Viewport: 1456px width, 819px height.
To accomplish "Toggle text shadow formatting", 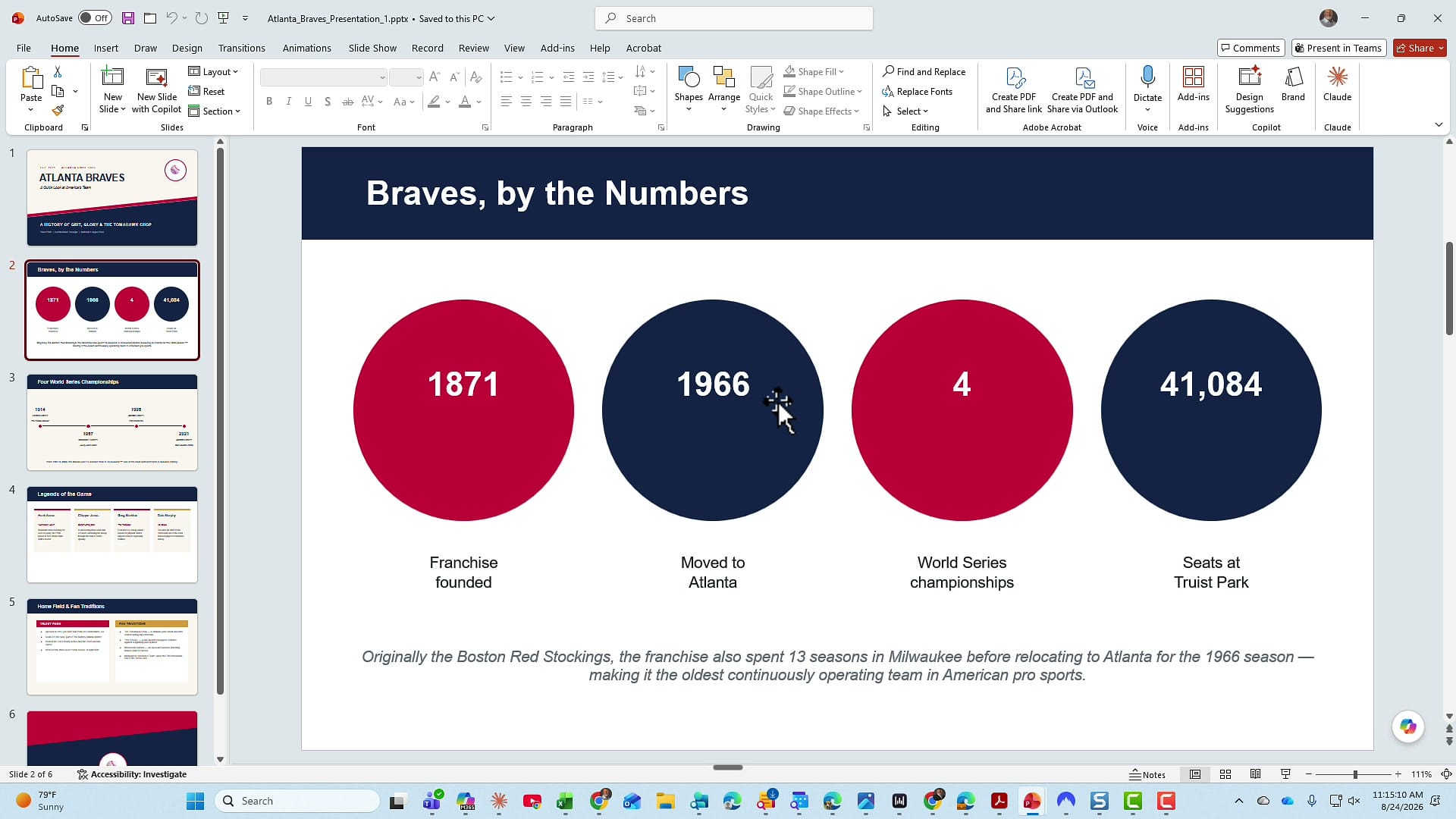I will point(328,102).
